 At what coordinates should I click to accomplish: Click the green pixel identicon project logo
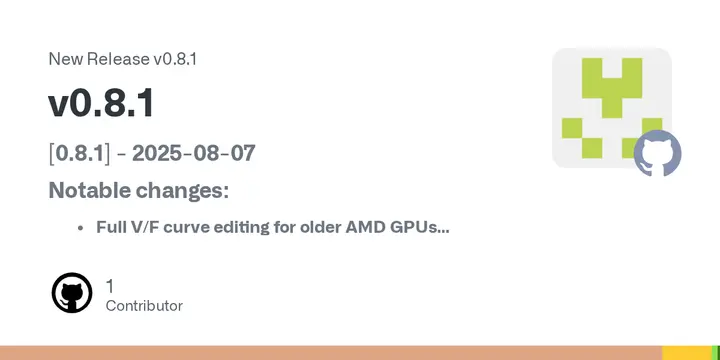coord(612,108)
